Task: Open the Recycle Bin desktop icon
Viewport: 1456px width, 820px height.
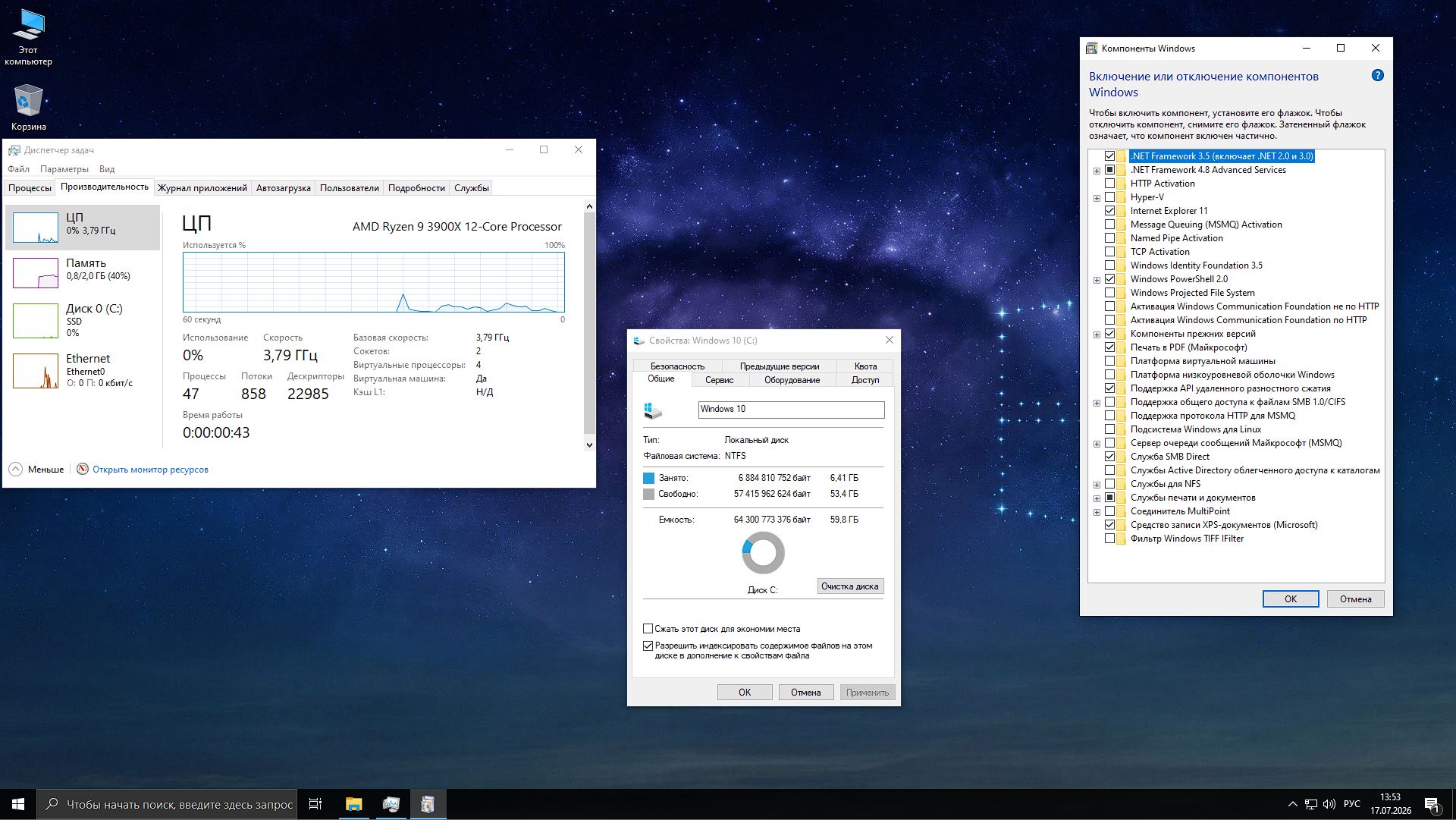Action: [28, 108]
